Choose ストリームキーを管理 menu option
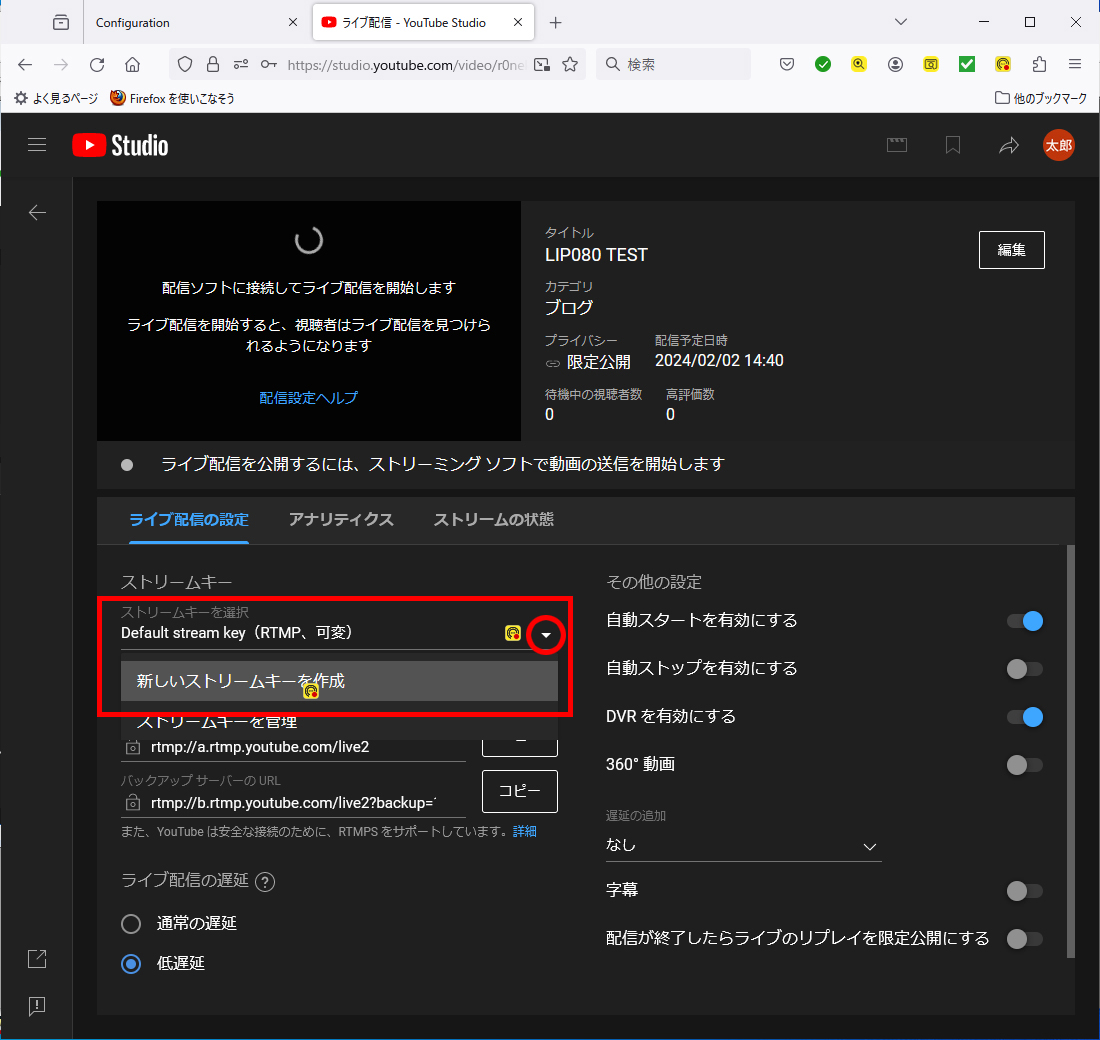This screenshot has height=1040, width=1100. click(x=339, y=721)
